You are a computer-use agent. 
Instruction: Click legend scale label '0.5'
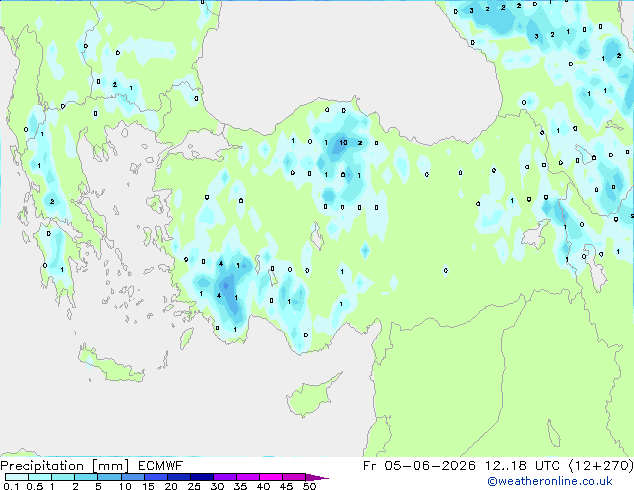click(x=34, y=486)
